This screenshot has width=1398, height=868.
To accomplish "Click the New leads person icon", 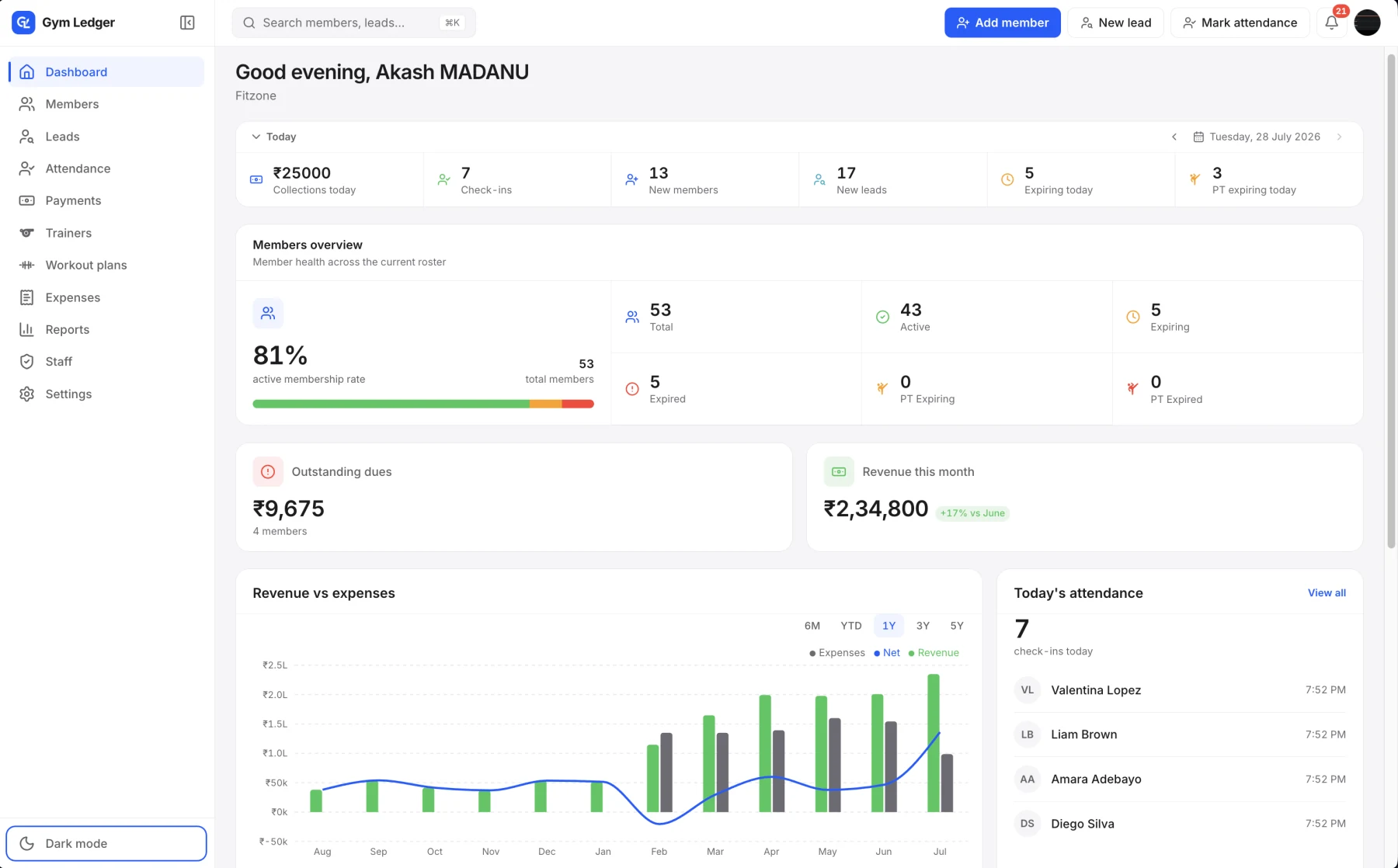I will point(819,179).
